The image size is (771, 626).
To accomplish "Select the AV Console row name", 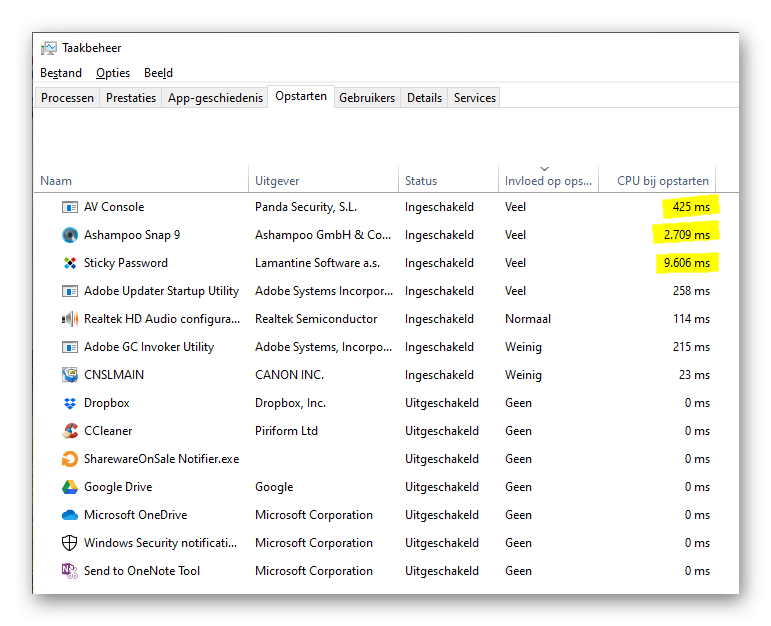I will coord(114,207).
